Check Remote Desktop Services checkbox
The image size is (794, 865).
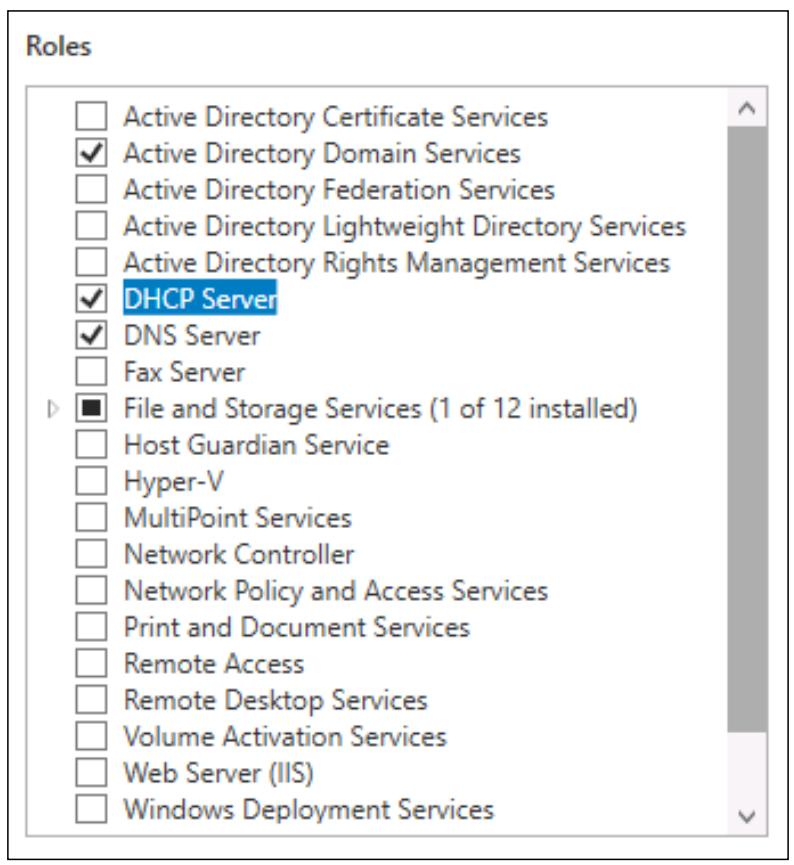tap(91, 700)
